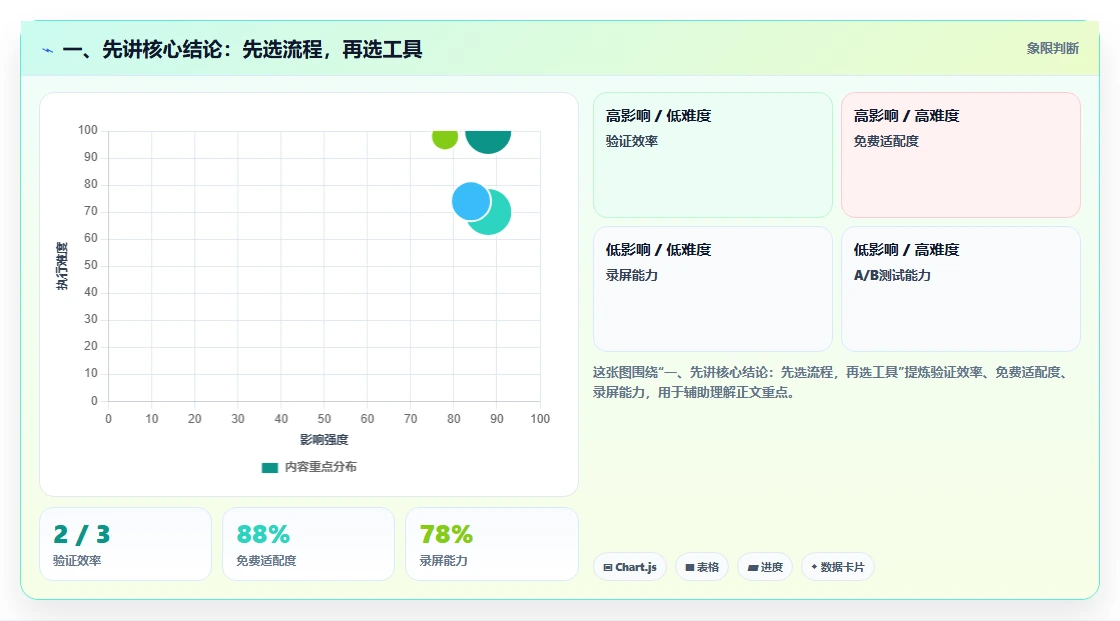Click the 象限判断 label in header
Image resolution: width=1120 pixels, height=621 pixels.
(1052, 49)
